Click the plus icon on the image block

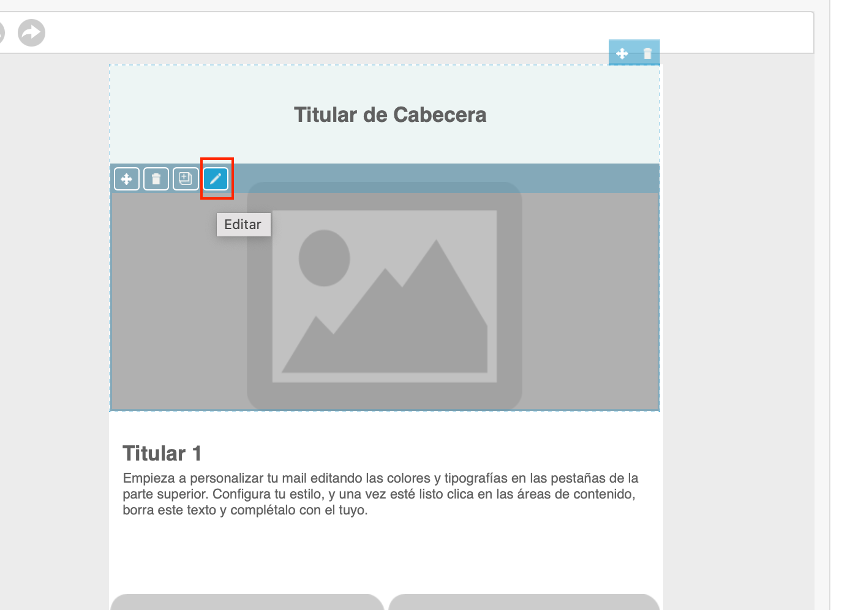tap(126, 179)
